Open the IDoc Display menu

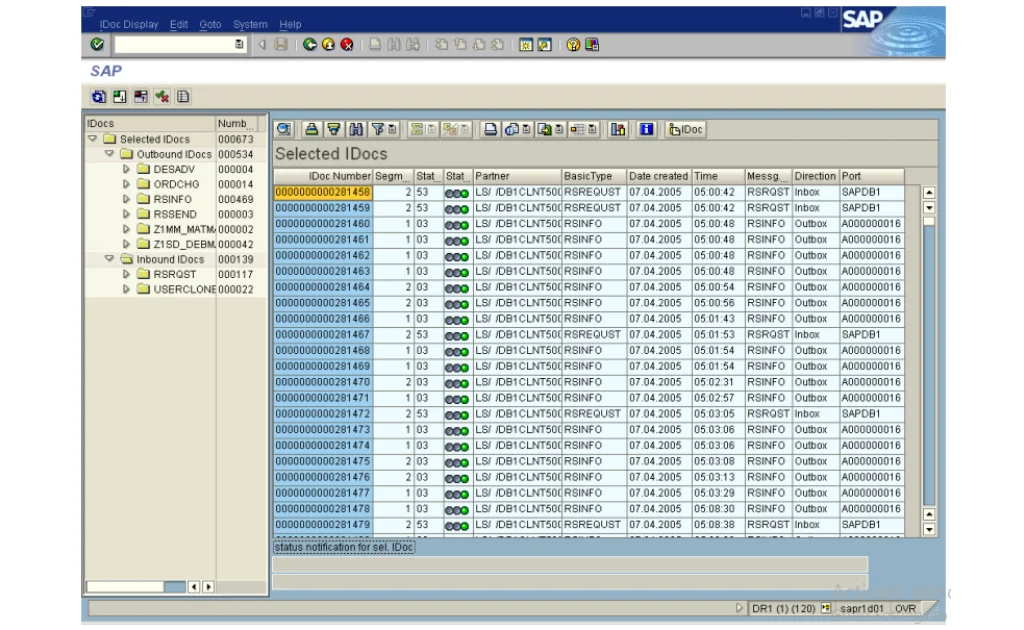(x=129, y=24)
